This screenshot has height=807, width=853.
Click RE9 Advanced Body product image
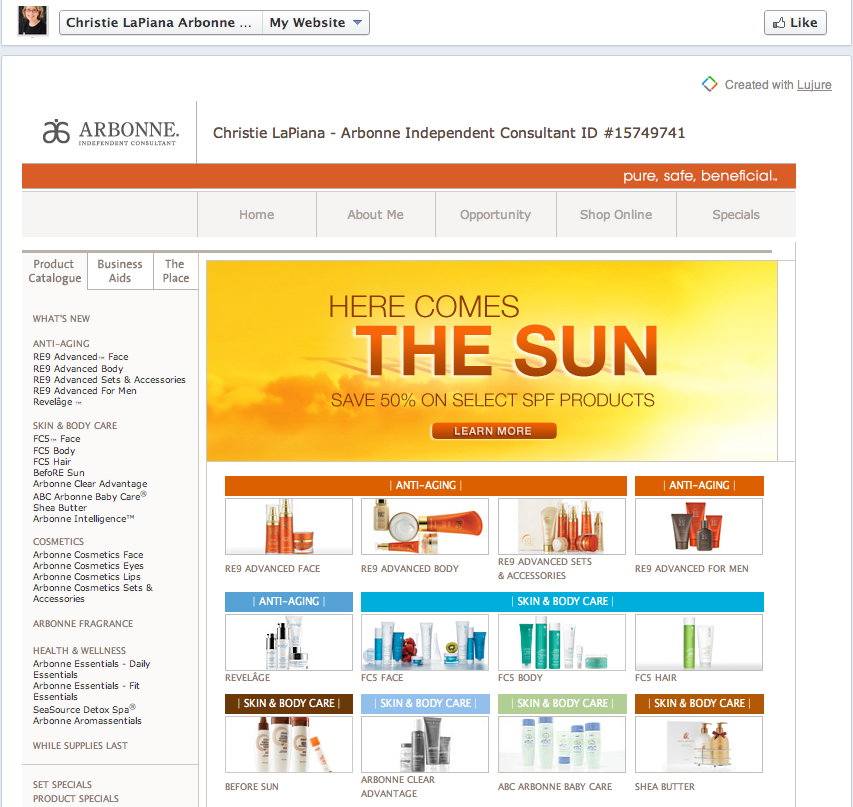(425, 526)
